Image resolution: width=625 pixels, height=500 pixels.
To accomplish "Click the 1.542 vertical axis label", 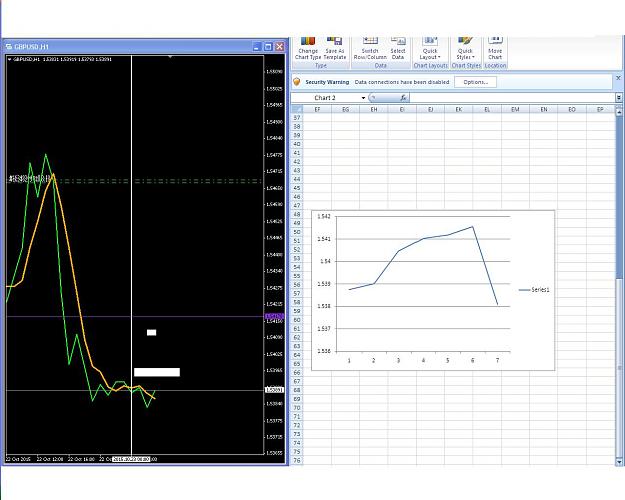I will 324,217.
